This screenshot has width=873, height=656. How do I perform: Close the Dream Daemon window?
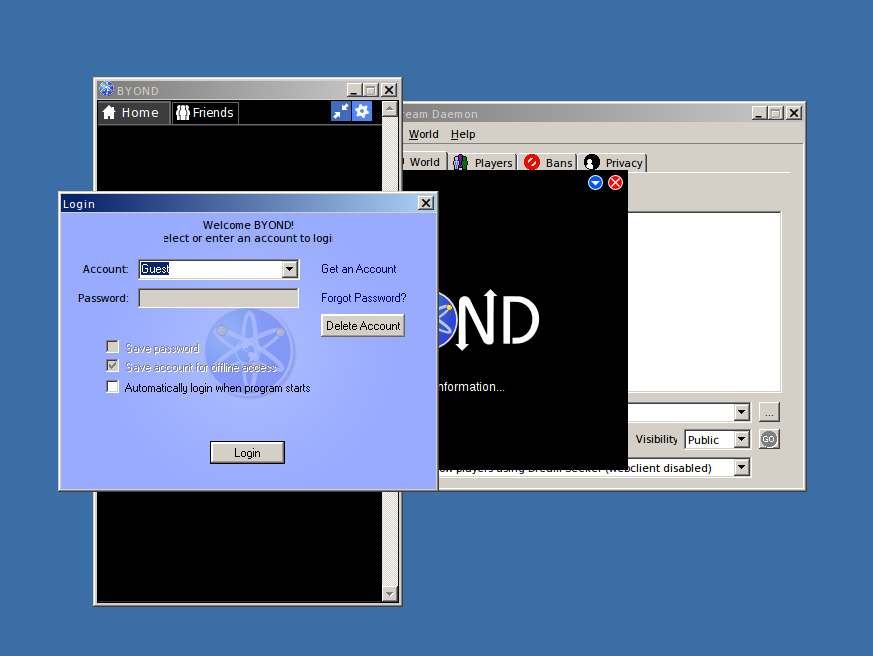(794, 113)
